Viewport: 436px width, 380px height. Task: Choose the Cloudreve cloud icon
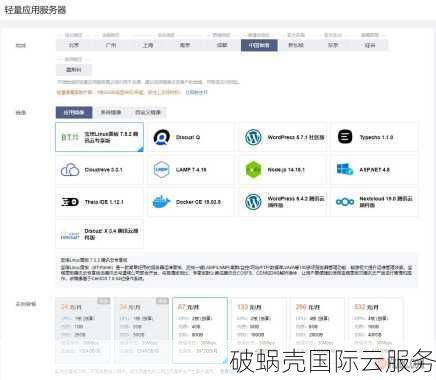pos(70,170)
